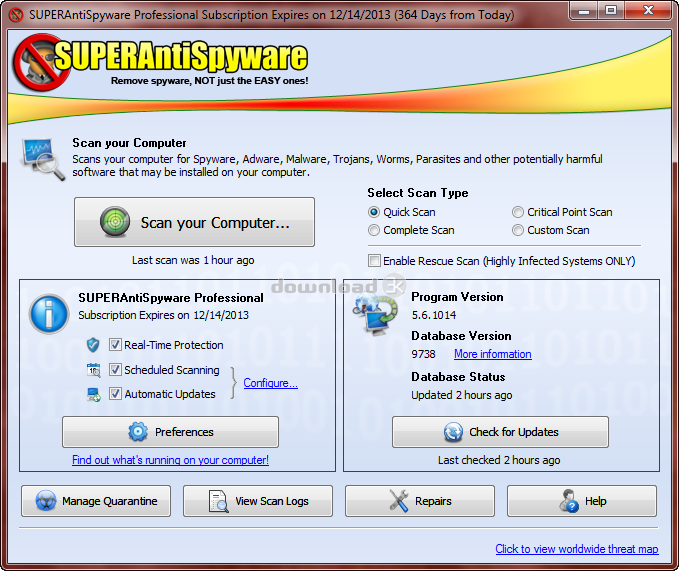
Task: Click Check for Updates button
Action: (500, 432)
